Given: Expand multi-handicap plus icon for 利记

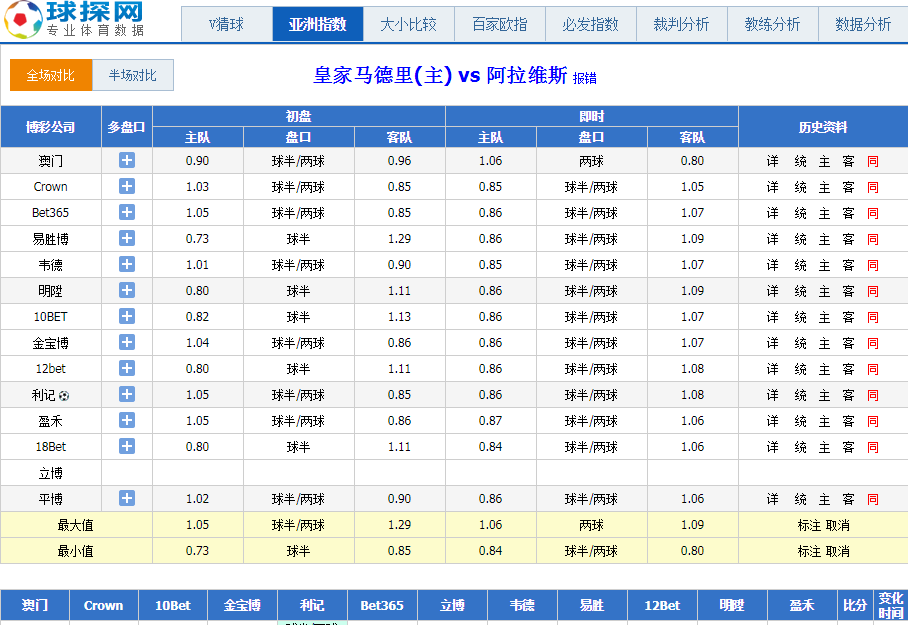Looking at the screenshot, I should (x=127, y=394).
